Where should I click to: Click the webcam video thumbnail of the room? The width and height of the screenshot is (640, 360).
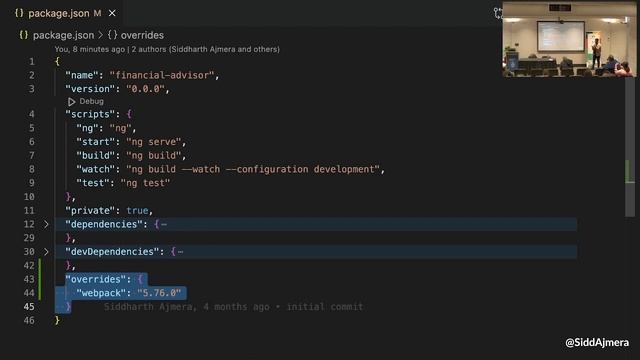[x=569, y=40]
